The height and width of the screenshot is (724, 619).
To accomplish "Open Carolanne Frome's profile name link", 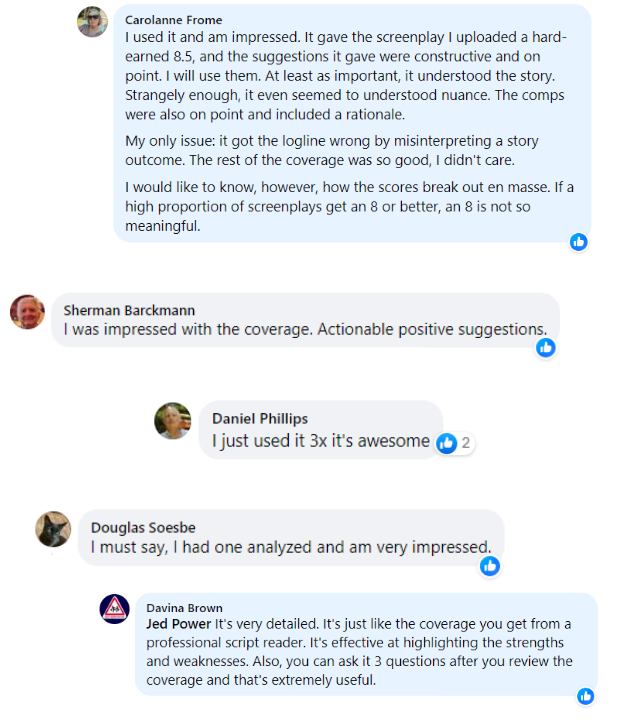I will click(x=174, y=20).
